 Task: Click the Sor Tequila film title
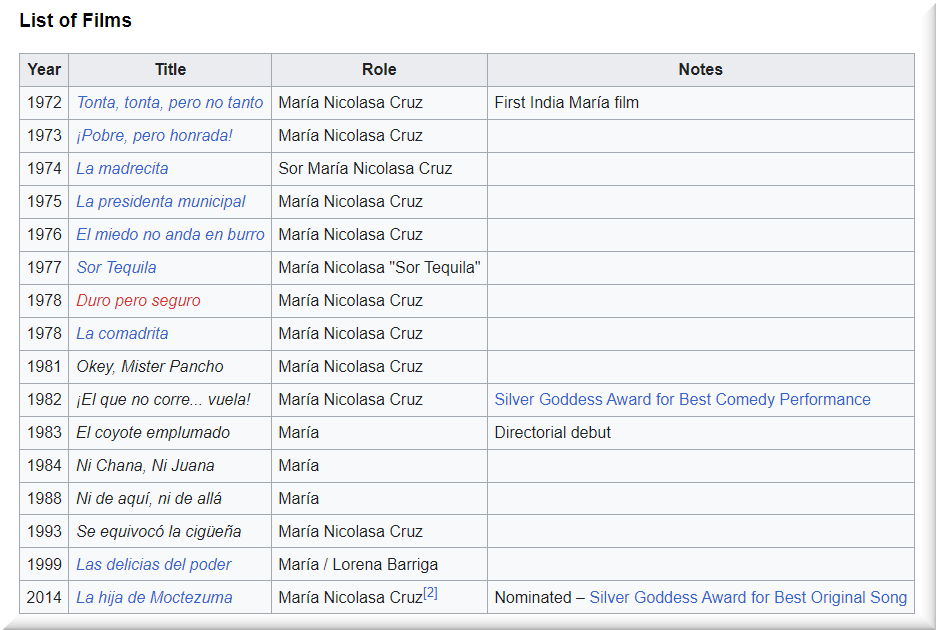pyautogui.click(x=116, y=268)
